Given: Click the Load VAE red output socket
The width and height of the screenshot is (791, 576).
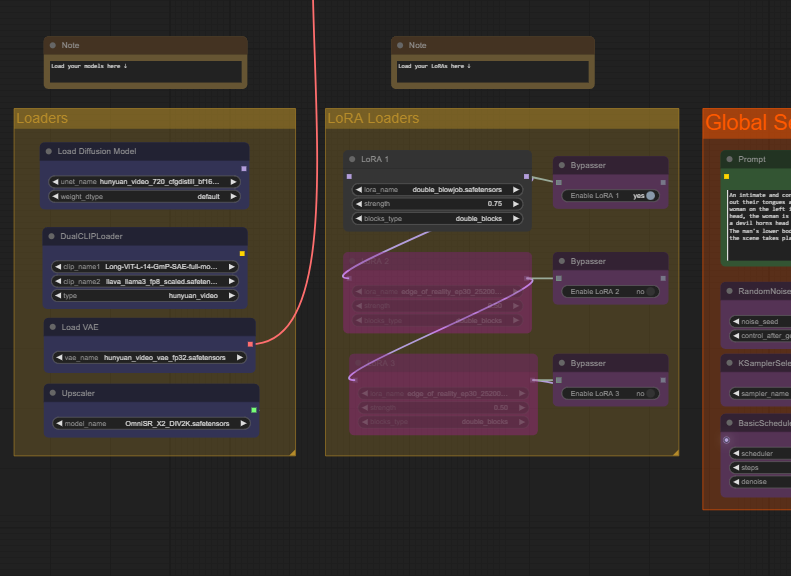Looking at the screenshot, I should click(x=250, y=344).
